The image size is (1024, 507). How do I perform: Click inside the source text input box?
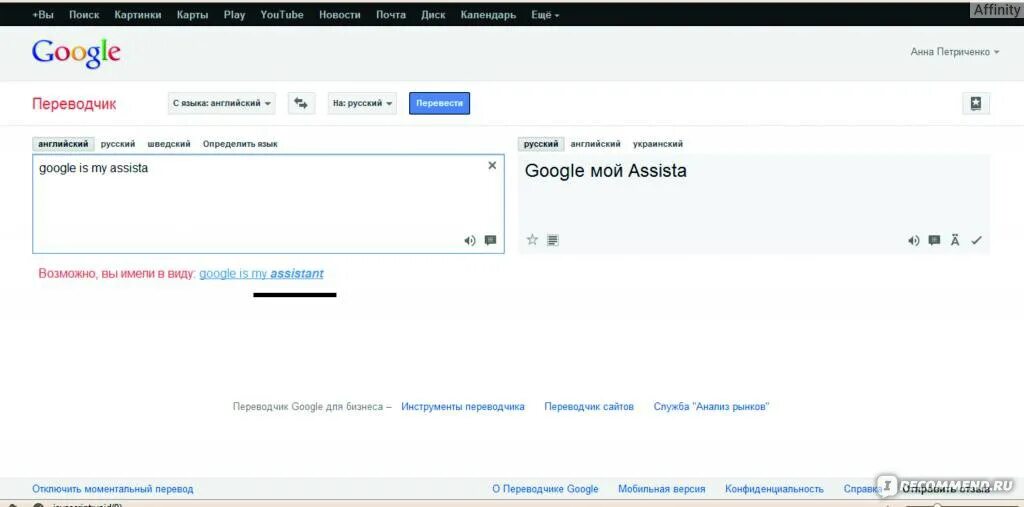[x=268, y=204]
